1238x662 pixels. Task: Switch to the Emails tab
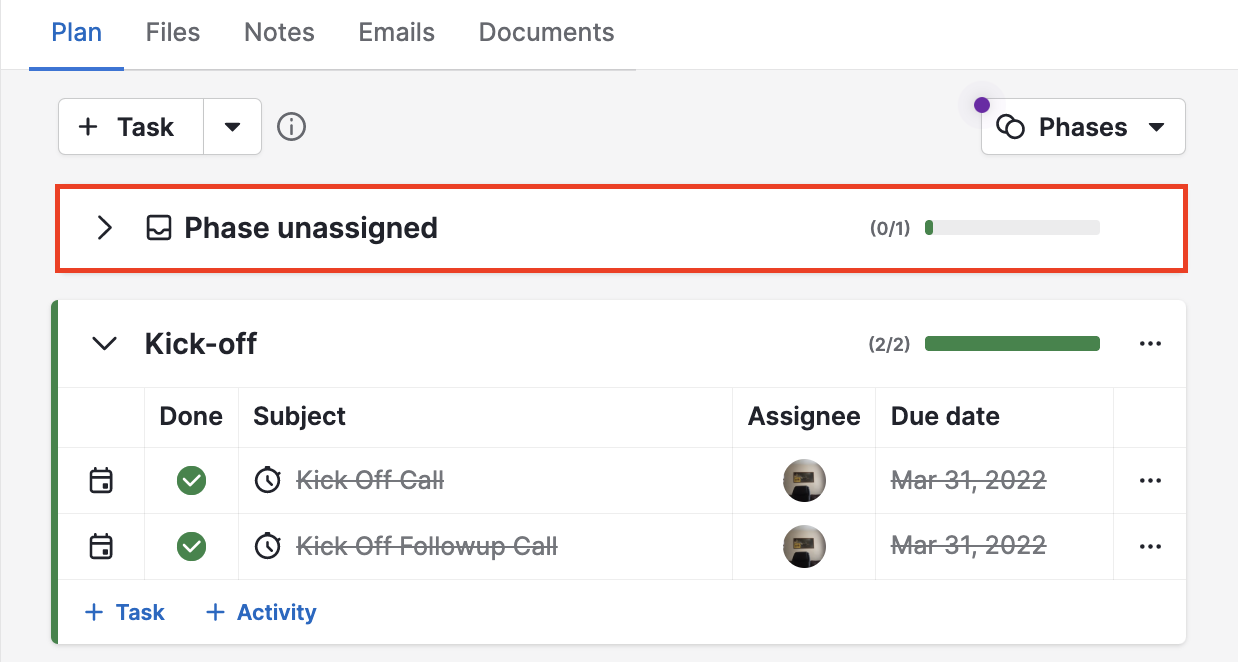[396, 32]
